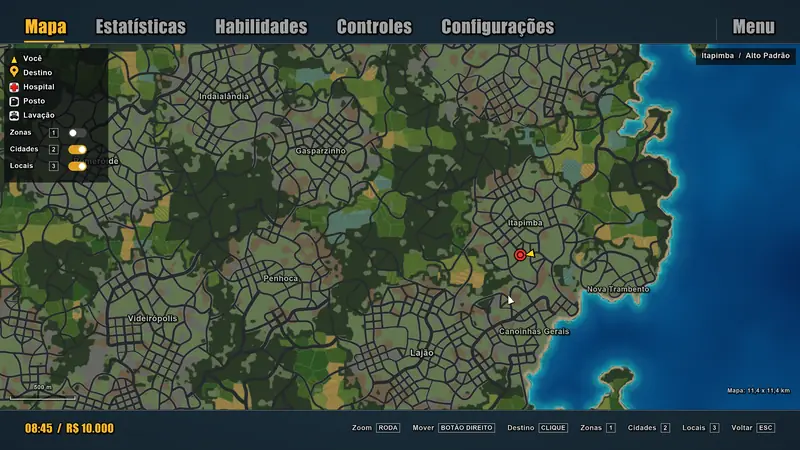Select the Videirópolis city label

(153, 318)
